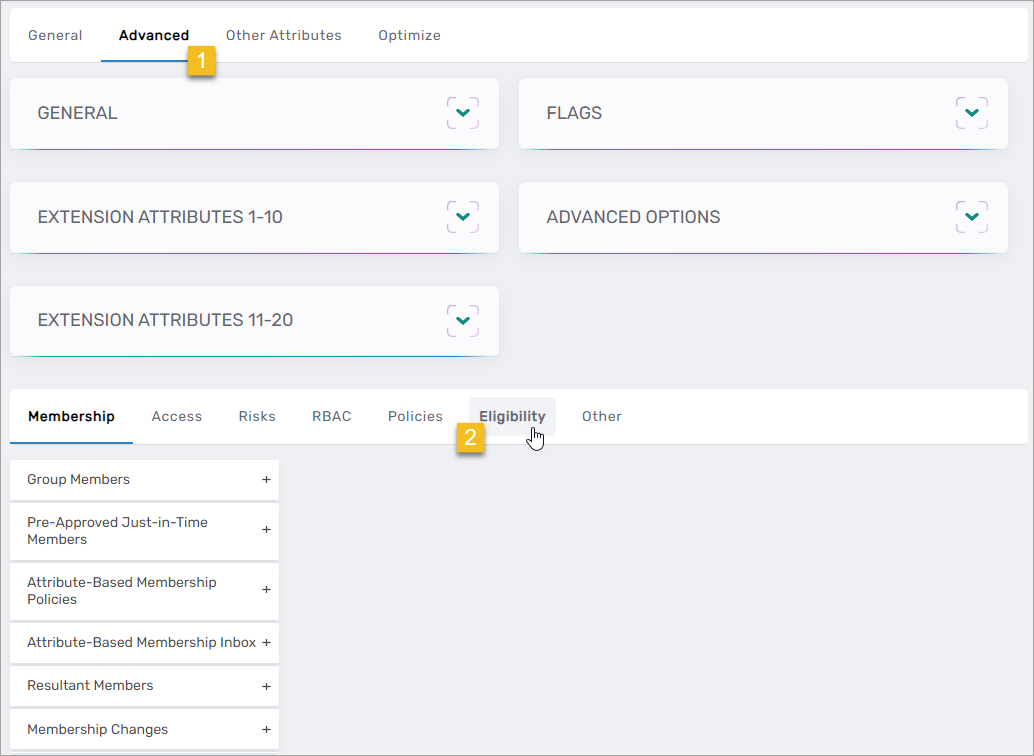Open the Other Attributes tab
Image resolution: width=1034 pixels, height=756 pixels.
[283, 35]
